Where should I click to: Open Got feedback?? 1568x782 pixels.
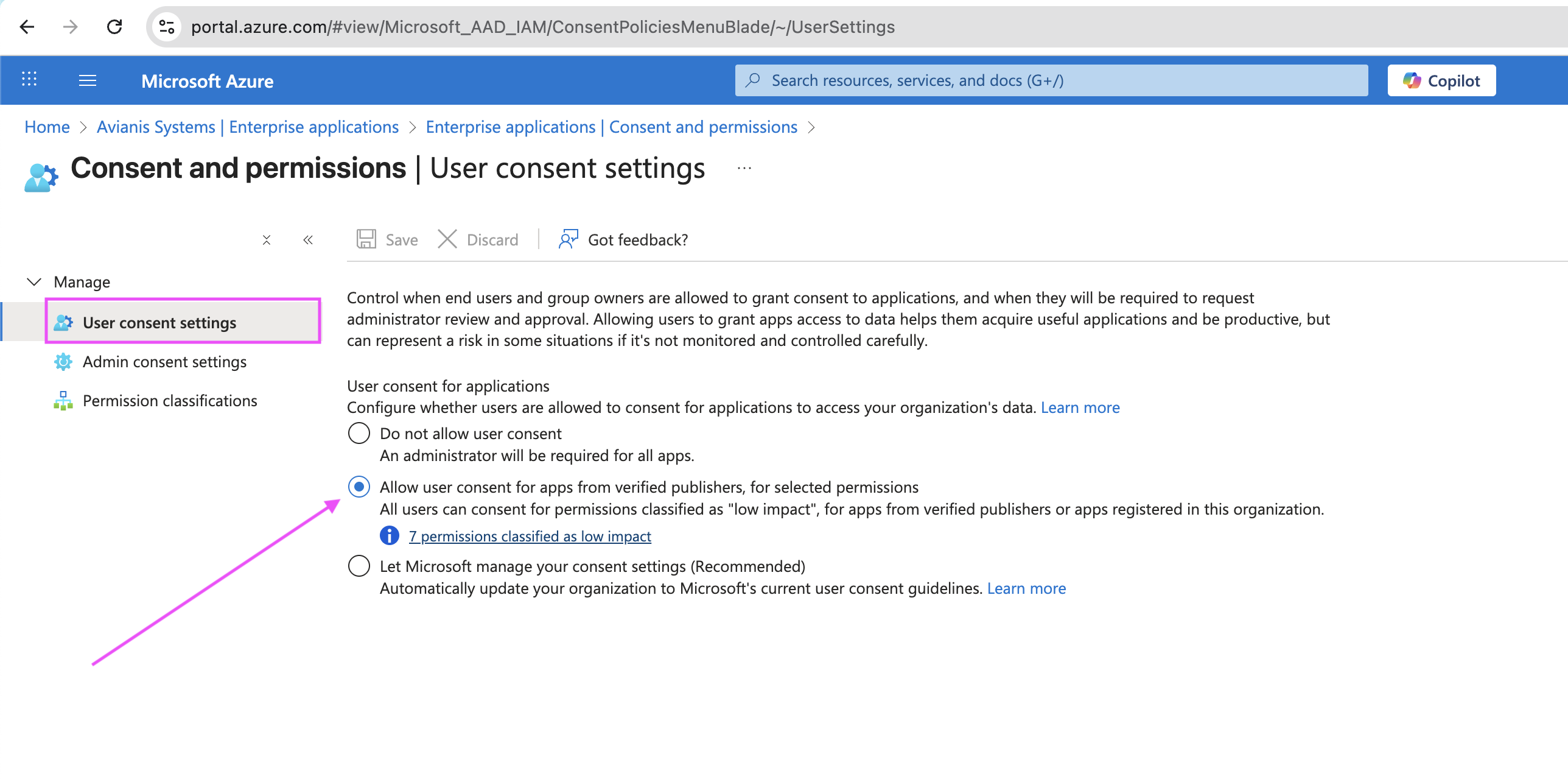point(623,239)
